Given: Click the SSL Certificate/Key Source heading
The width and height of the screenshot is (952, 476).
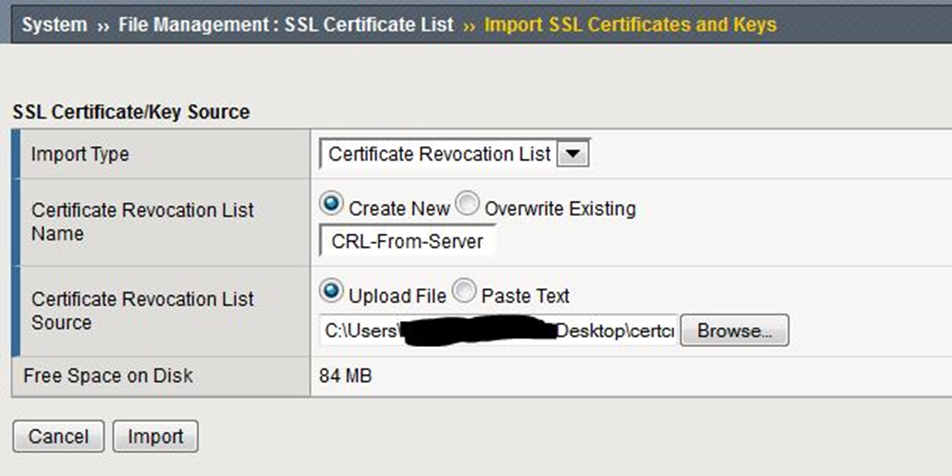Looking at the screenshot, I should pos(131,112).
